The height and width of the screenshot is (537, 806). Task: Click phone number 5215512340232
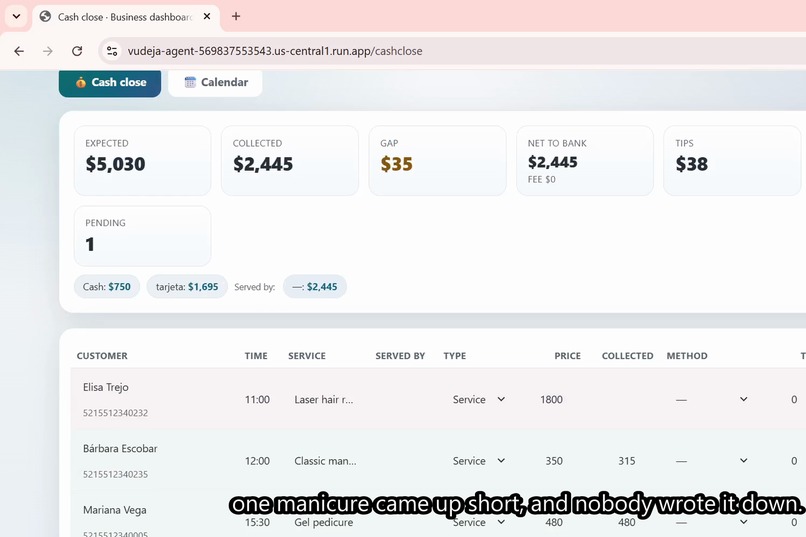coord(116,413)
